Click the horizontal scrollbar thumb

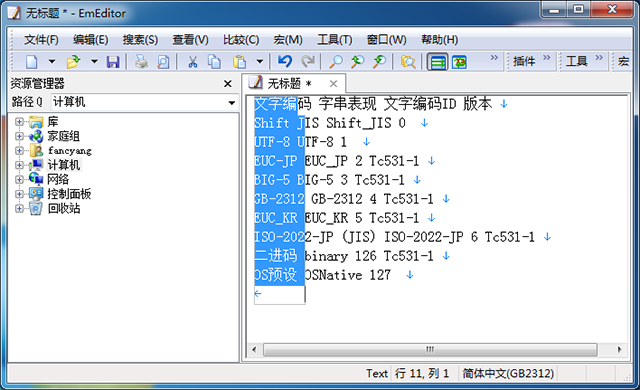coord(430,350)
